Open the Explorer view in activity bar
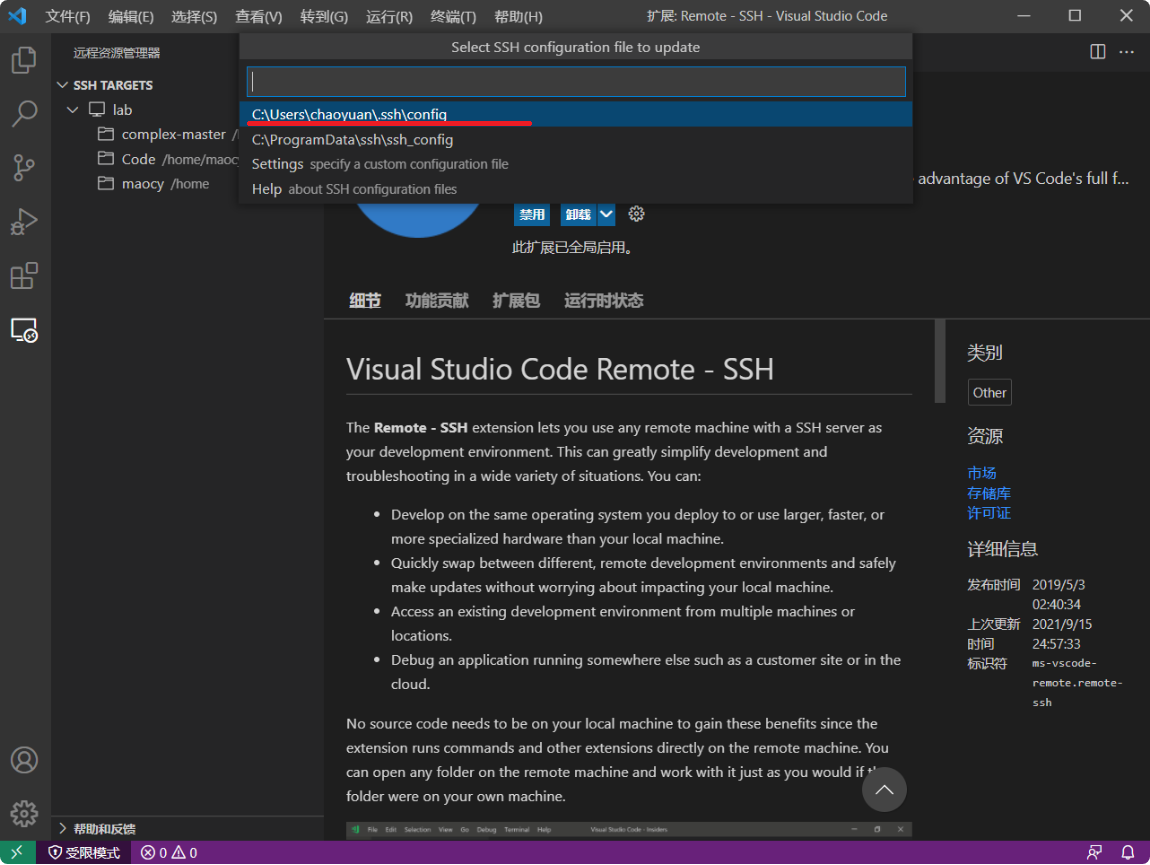This screenshot has height=865, width=1150. (24, 60)
